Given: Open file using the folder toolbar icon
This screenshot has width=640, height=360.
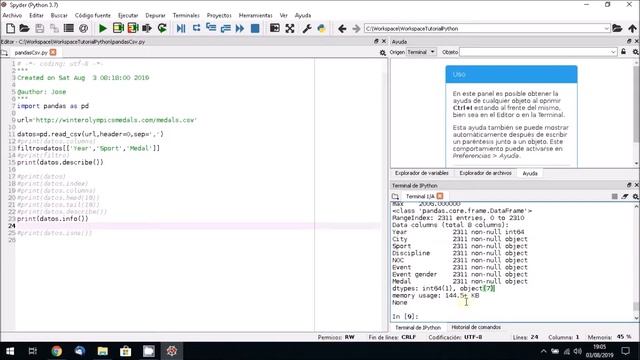Looking at the screenshot, I should (24, 28).
